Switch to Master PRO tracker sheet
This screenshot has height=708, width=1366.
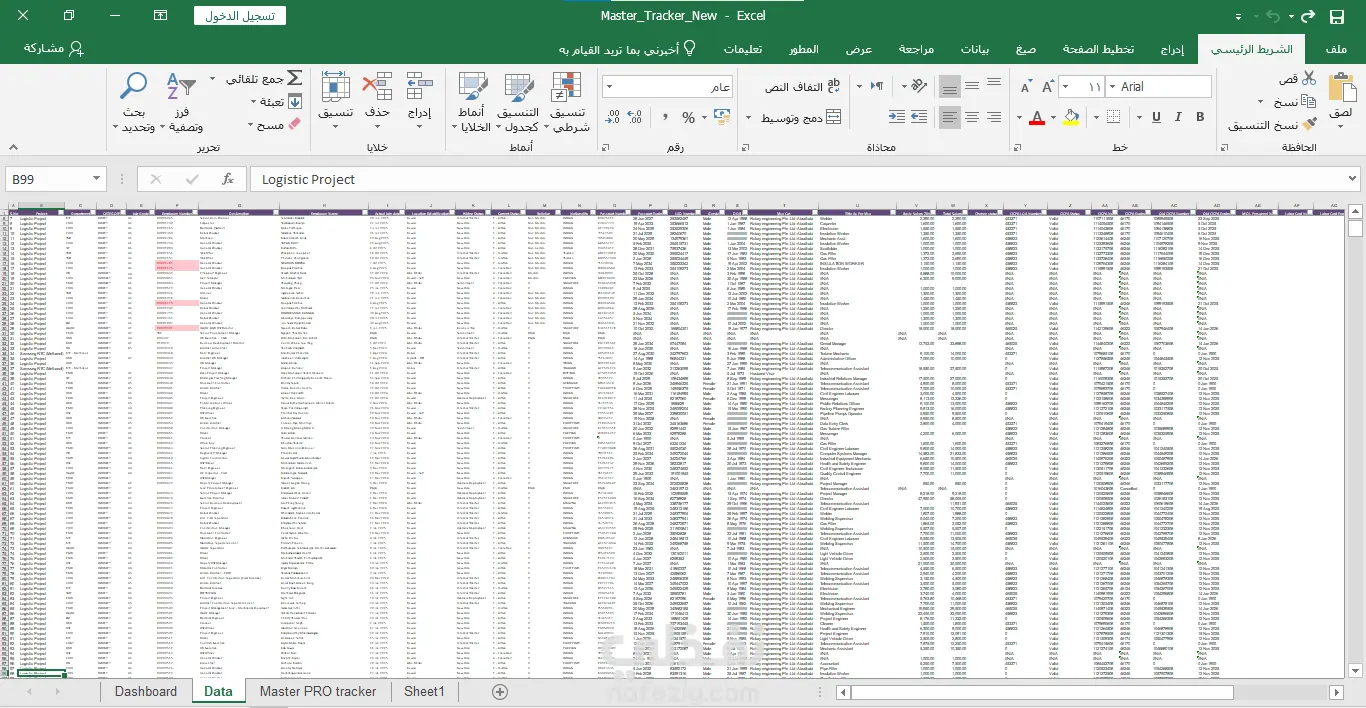(317, 691)
